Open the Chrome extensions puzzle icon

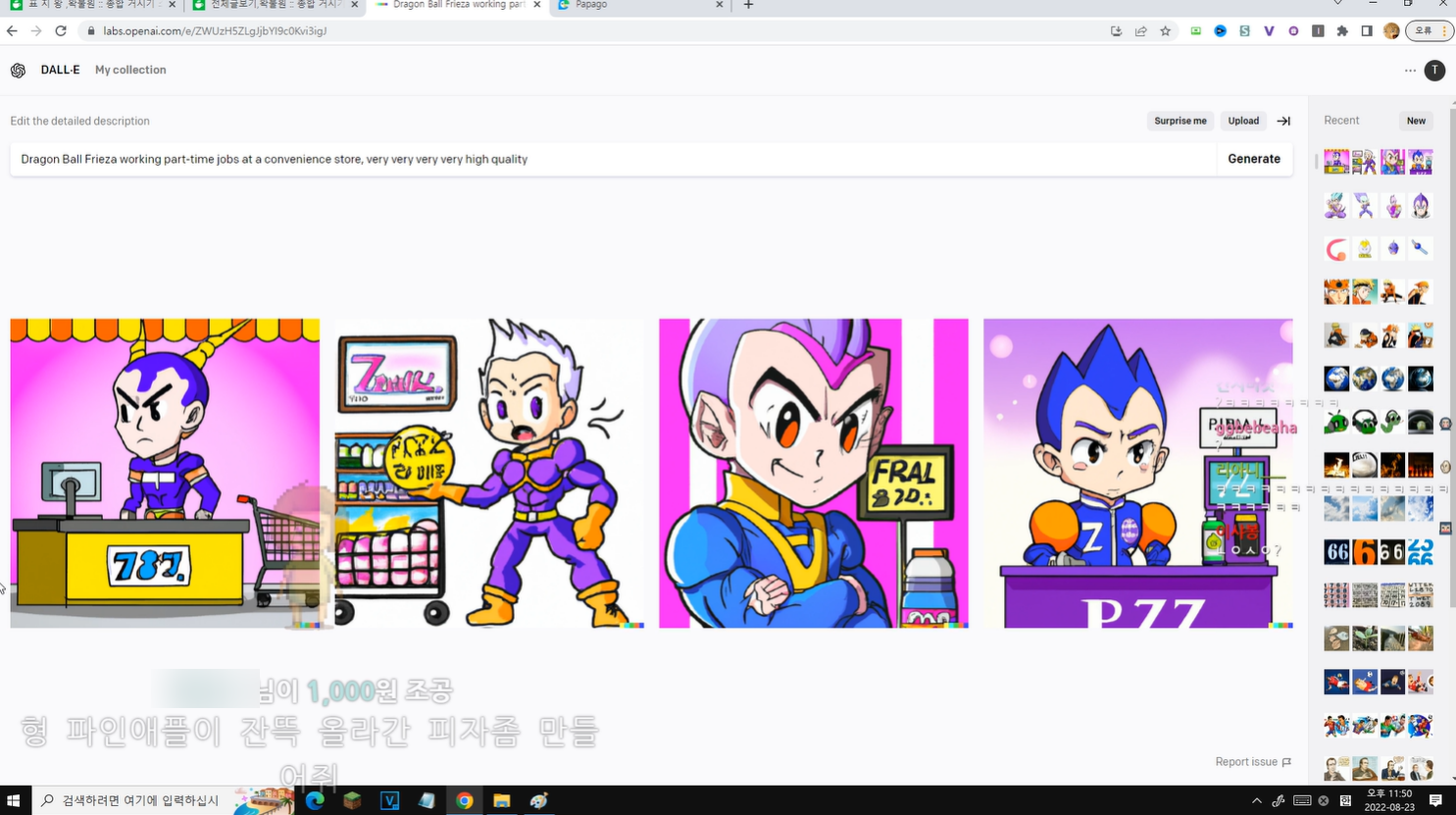point(1342,31)
